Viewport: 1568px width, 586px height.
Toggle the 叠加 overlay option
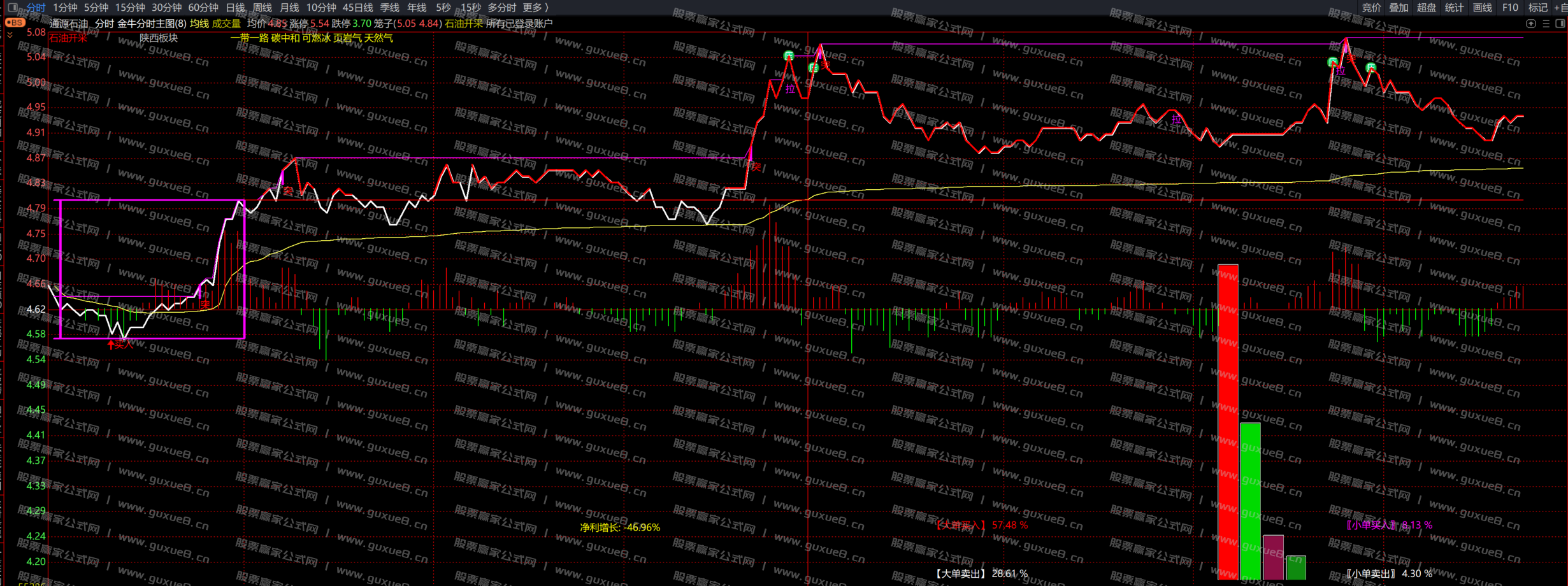(1399, 8)
